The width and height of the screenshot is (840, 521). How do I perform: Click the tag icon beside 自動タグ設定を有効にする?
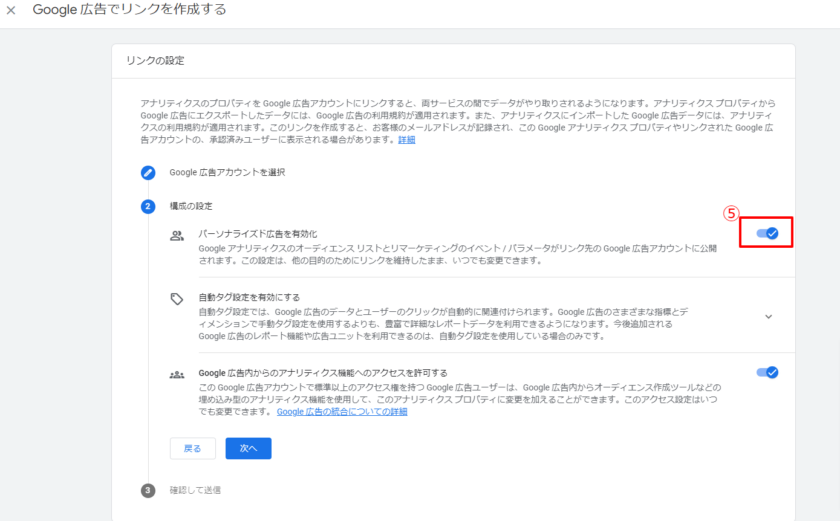click(x=177, y=299)
